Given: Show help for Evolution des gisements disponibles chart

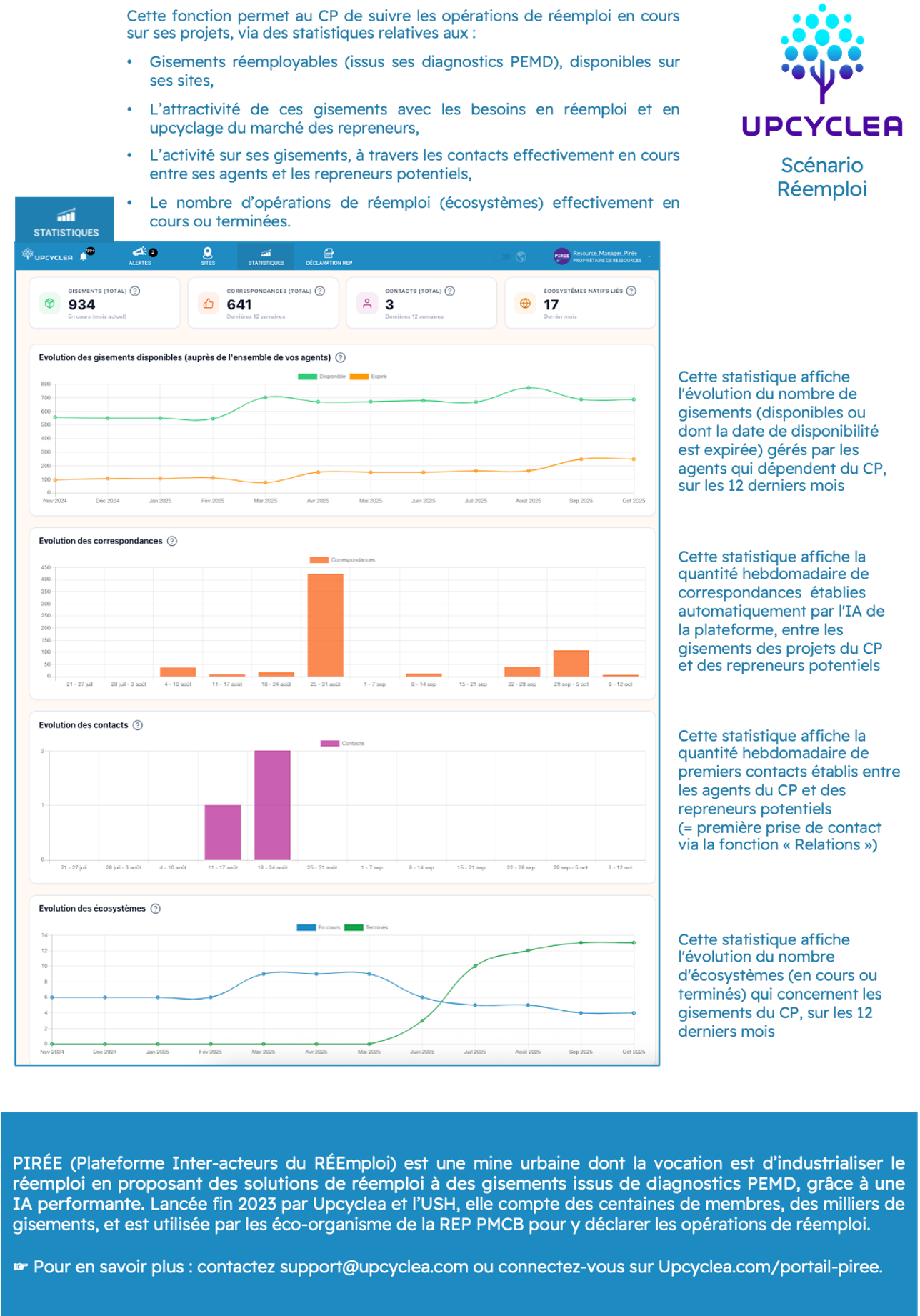Looking at the screenshot, I should pos(341,358).
